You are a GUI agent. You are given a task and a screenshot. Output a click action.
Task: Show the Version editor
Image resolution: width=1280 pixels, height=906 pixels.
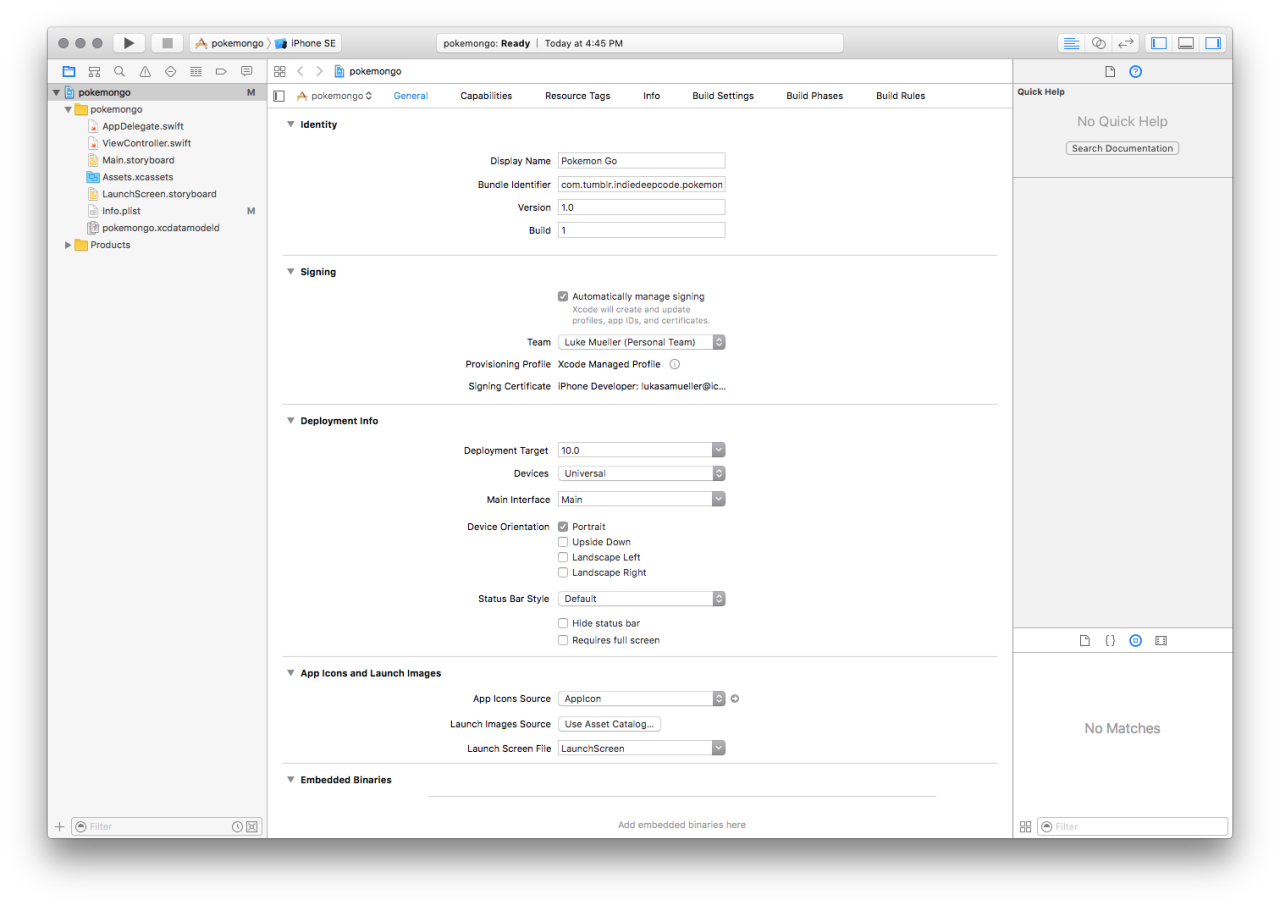pyautogui.click(x=1126, y=43)
